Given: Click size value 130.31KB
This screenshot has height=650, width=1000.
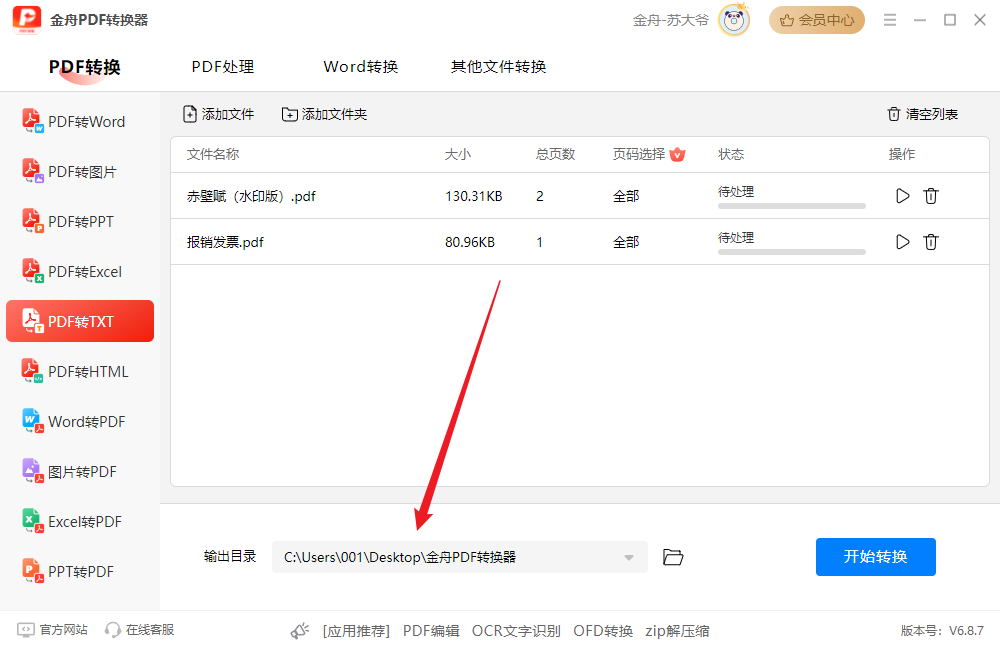Looking at the screenshot, I should (x=474, y=196).
